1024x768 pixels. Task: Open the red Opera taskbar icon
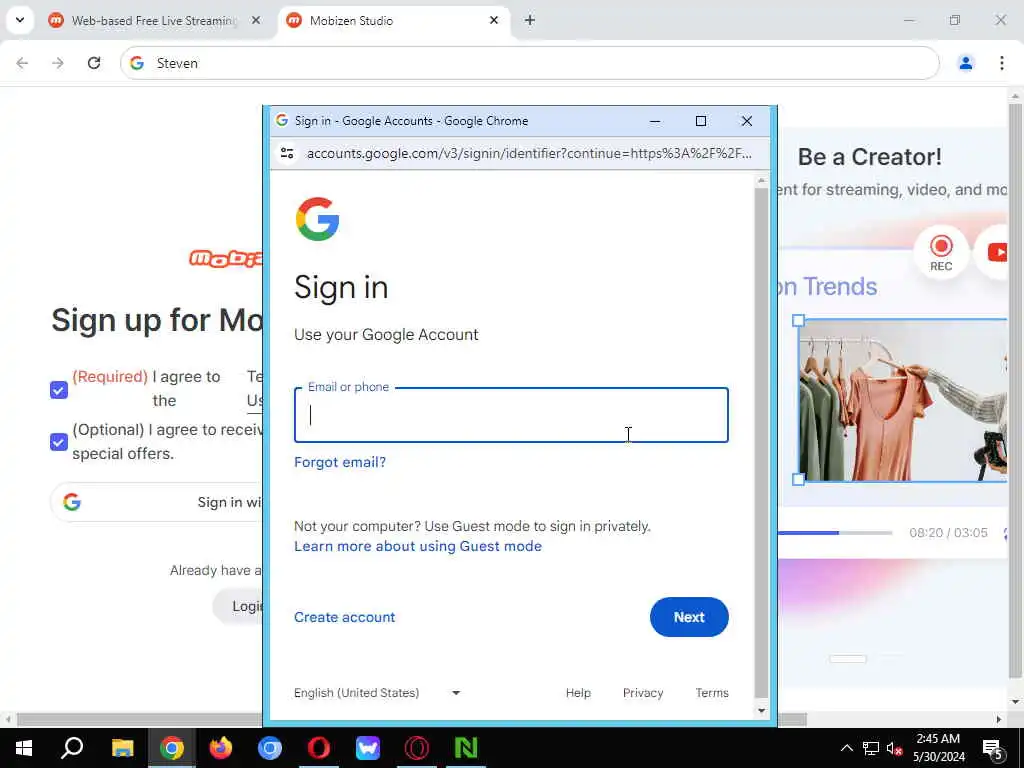[319, 748]
